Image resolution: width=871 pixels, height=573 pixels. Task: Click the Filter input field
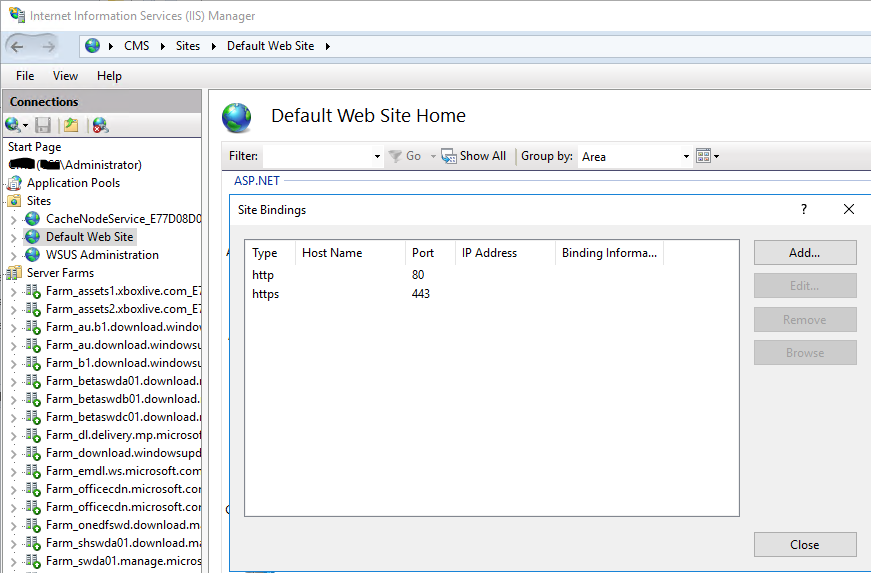(x=318, y=157)
